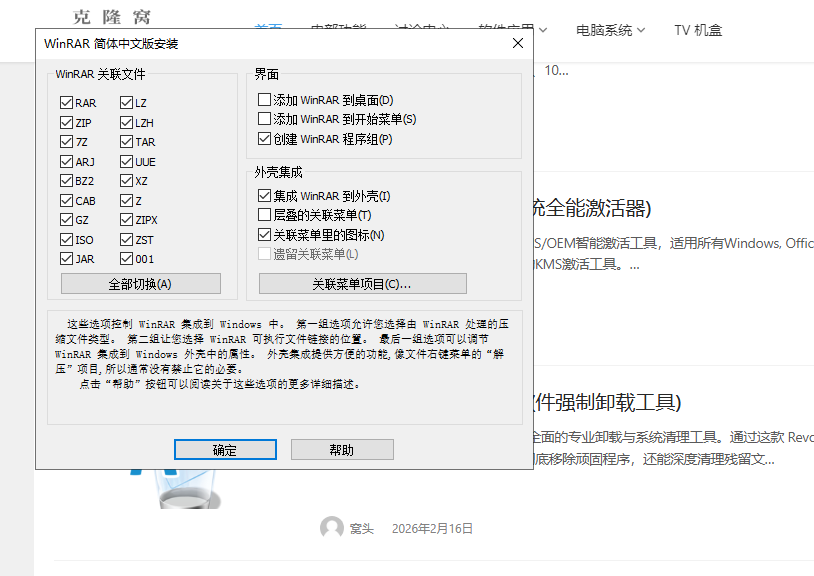Open author 窝头 profile link

361,529
